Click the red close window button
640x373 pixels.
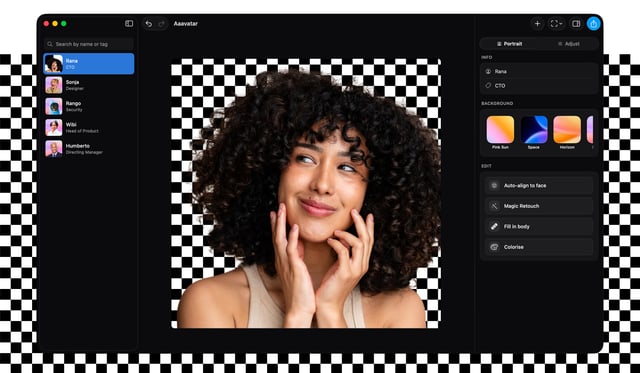click(46, 24)
